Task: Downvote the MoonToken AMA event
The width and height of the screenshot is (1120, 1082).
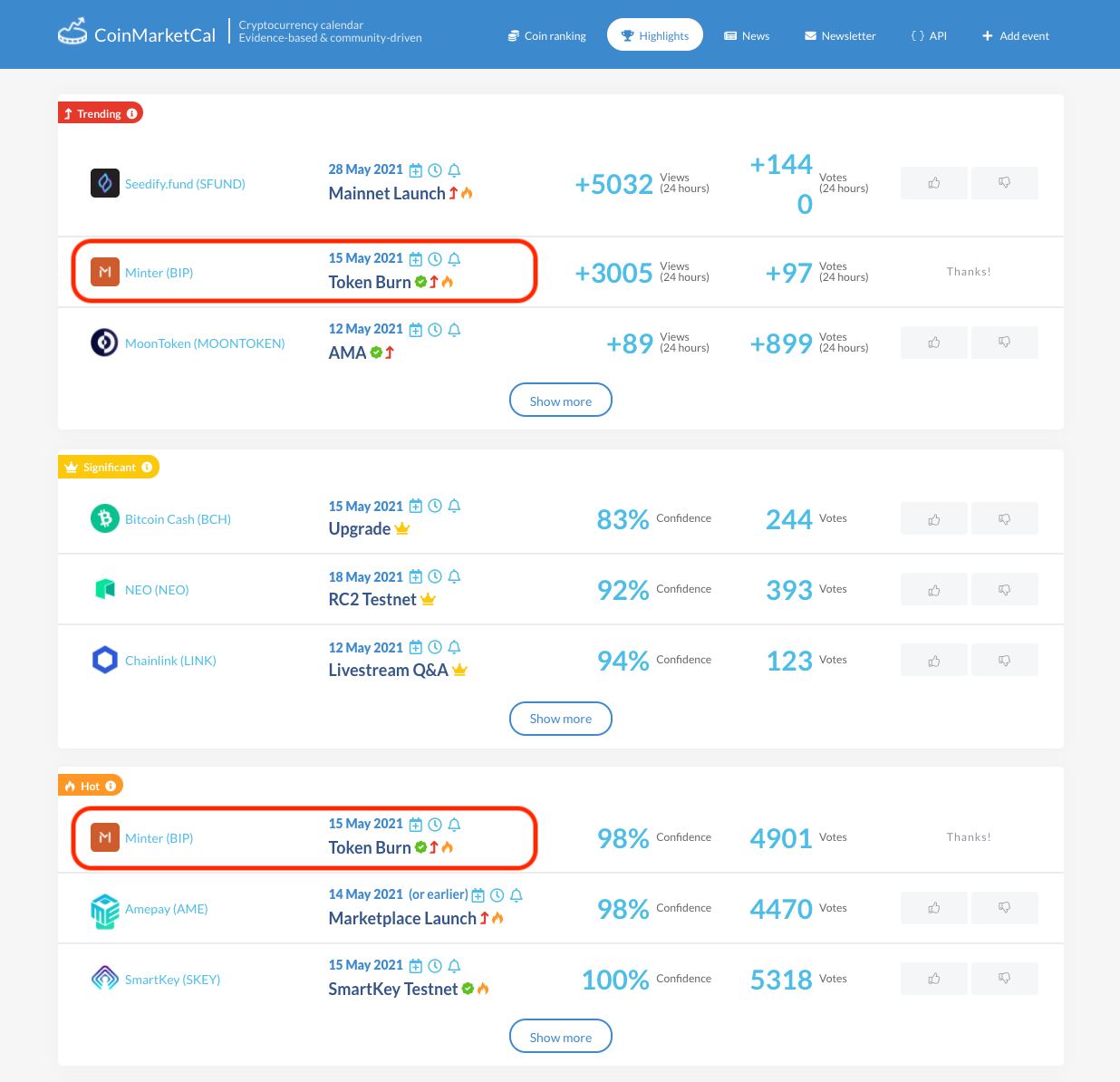Action: coord(1005,343)
